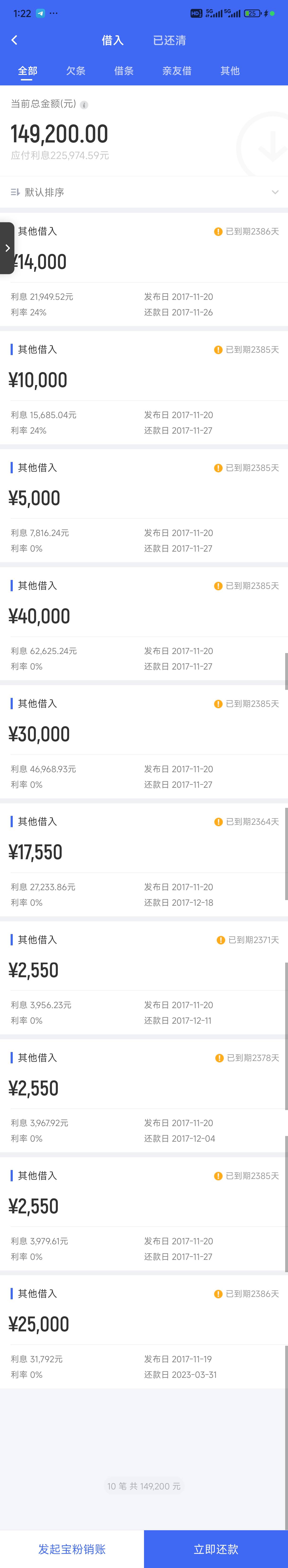Tap orange overdue icon on ¥17,550 loan
288x1568 pixels.
[x=218, y=822]
